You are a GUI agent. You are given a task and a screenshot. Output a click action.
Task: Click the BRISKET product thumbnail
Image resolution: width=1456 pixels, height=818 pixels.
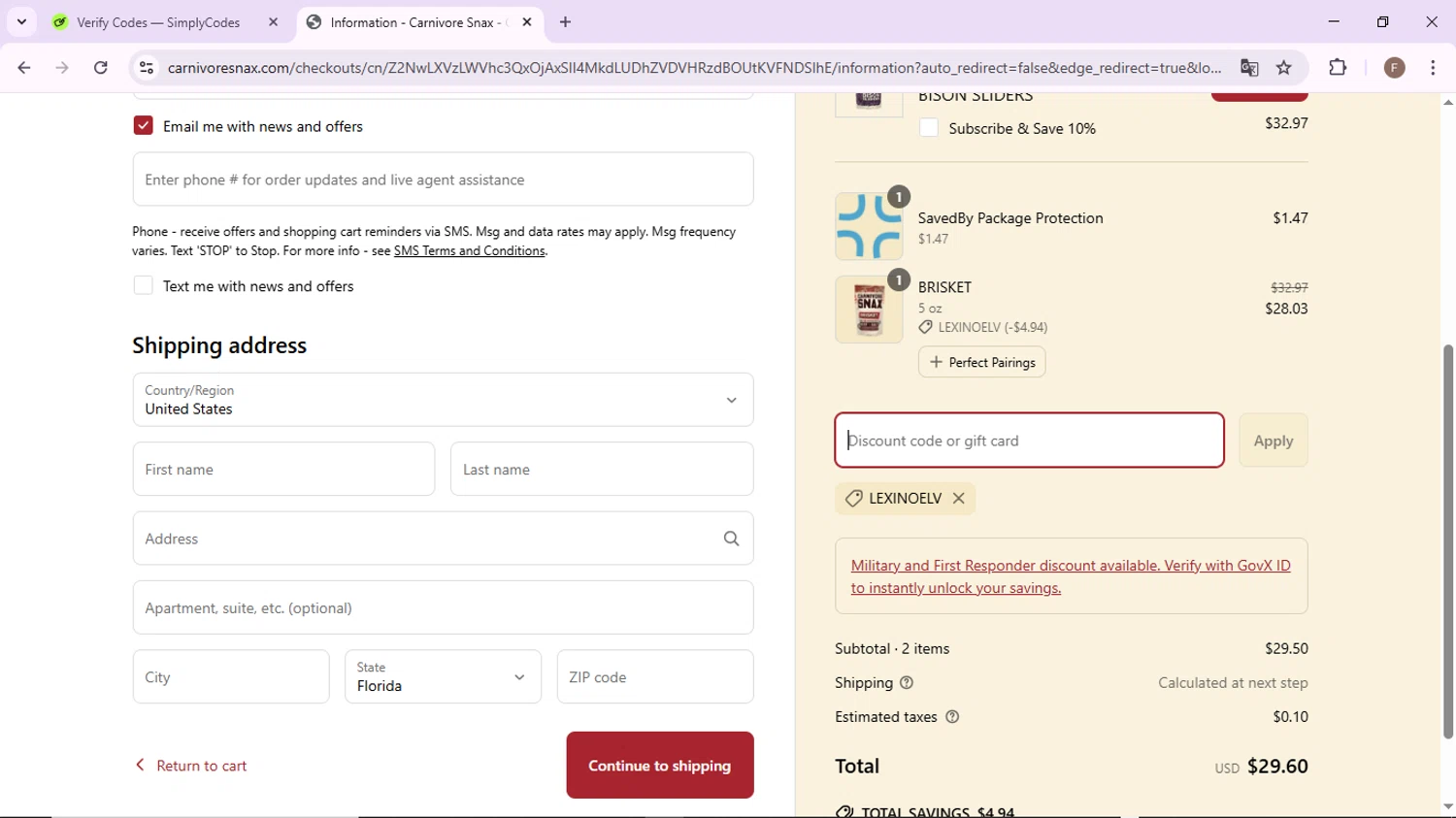point(869,310)
